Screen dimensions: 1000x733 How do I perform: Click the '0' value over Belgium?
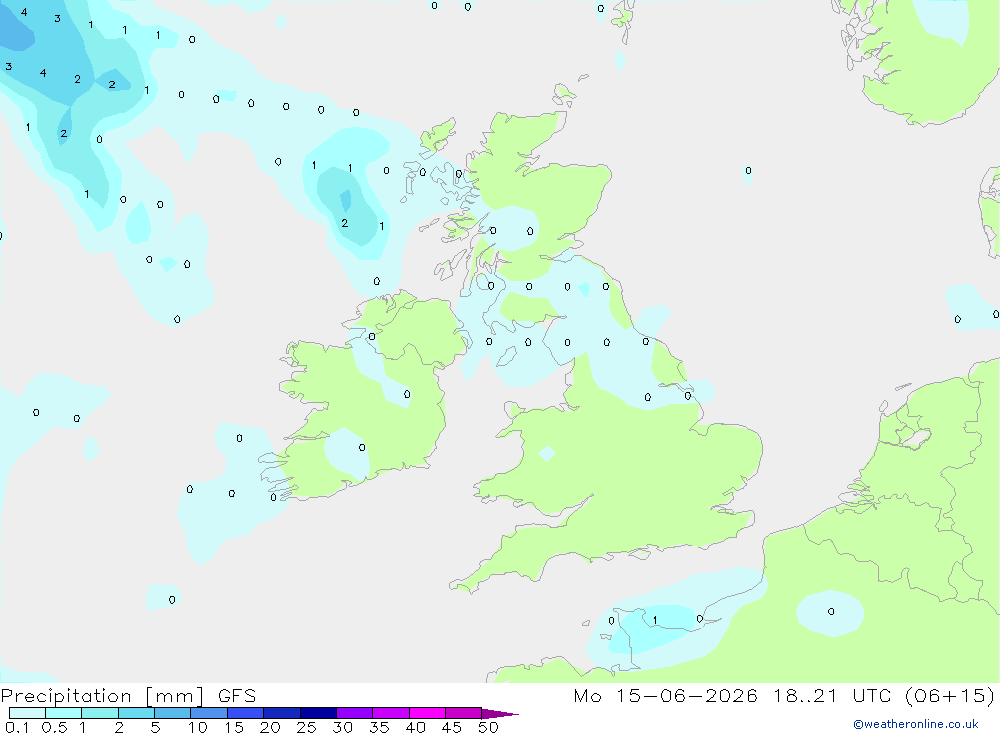click(830, 612)
